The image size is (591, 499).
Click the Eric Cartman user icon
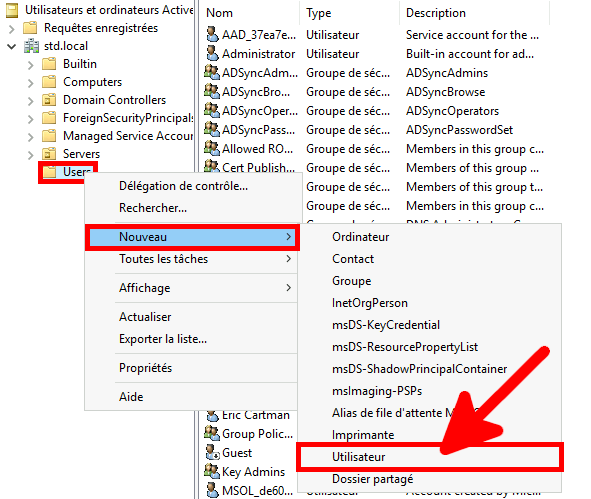pos(212,416)
